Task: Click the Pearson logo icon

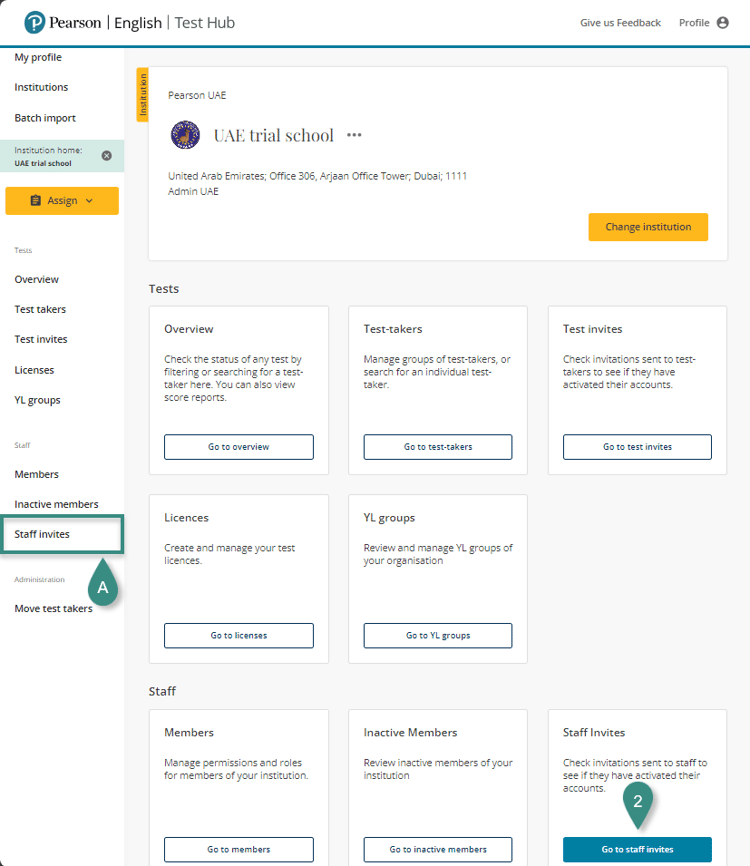Action: [x=36, y=22]
